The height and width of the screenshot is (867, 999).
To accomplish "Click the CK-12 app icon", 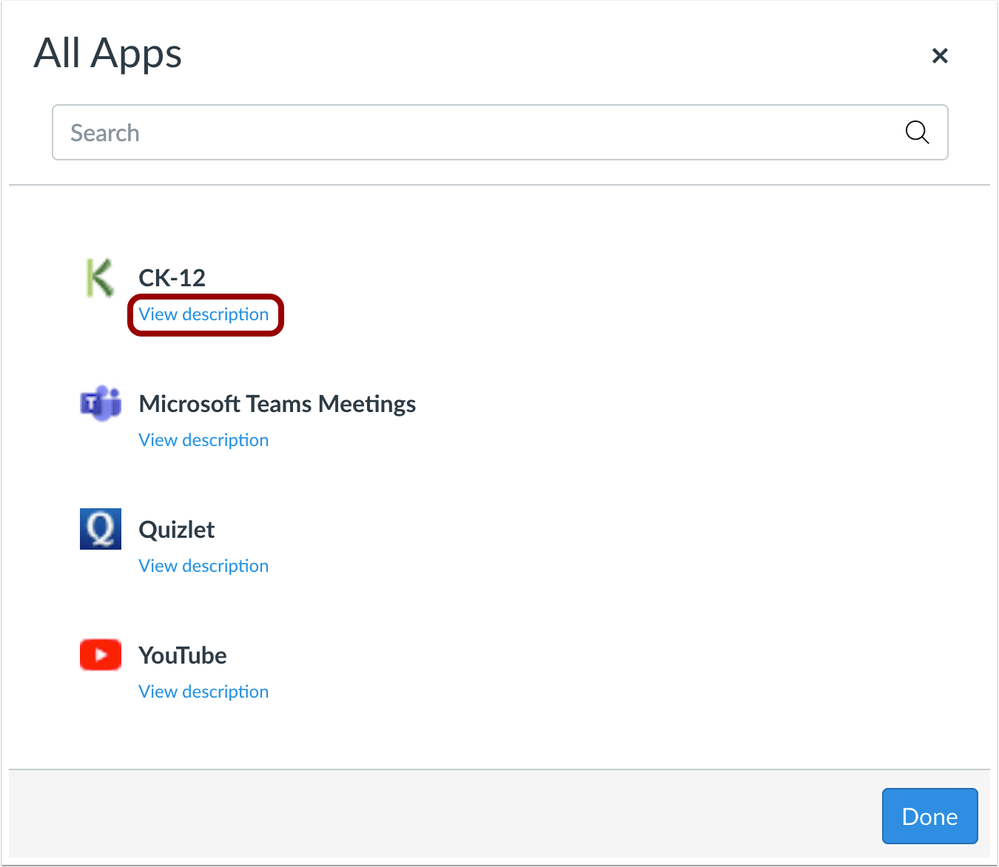I will (x=100, y=278).
